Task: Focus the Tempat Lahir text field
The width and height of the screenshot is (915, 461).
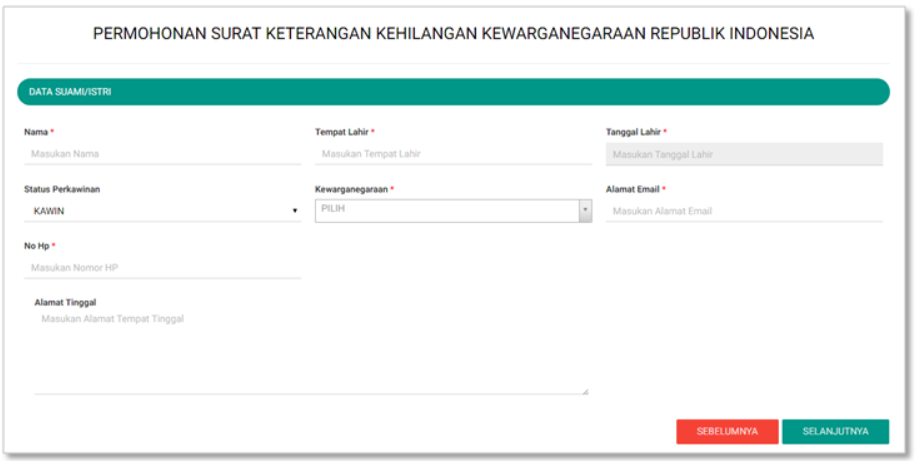Action: click(x=452, y=154)
